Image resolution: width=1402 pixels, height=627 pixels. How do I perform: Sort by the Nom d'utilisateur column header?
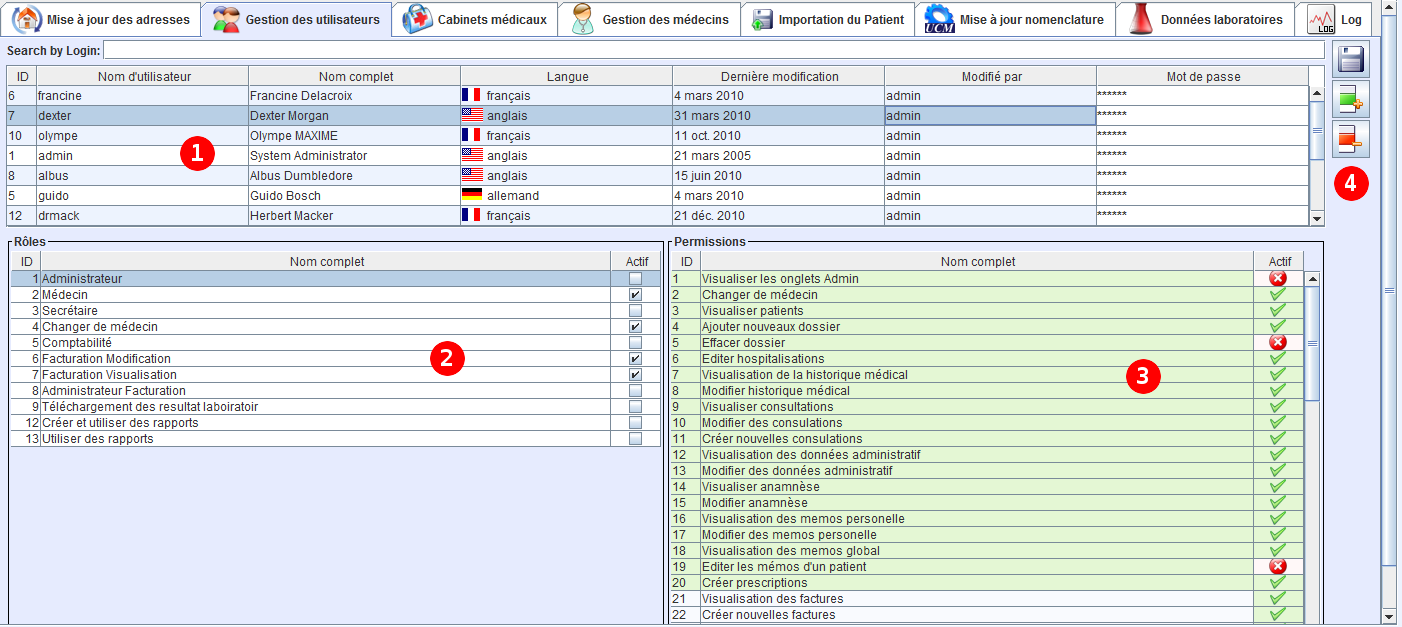tap(144, 76)
